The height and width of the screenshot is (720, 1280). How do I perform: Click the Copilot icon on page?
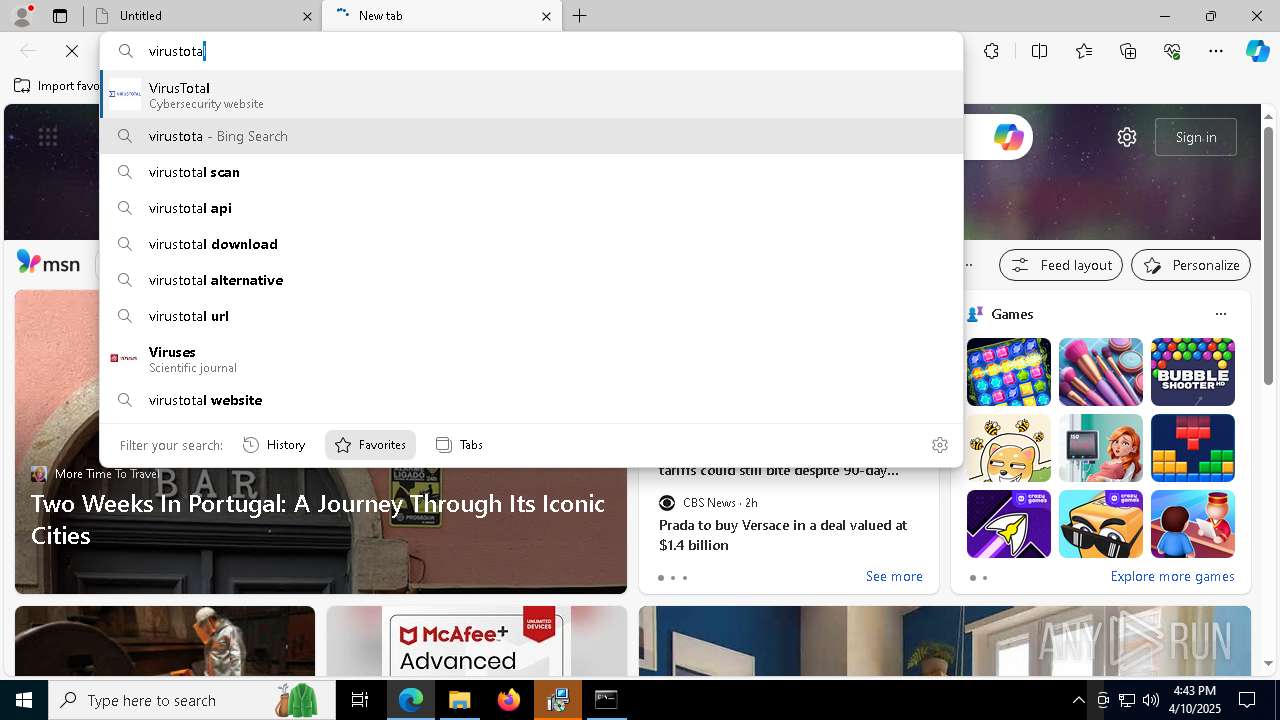tap(1008, 137)
